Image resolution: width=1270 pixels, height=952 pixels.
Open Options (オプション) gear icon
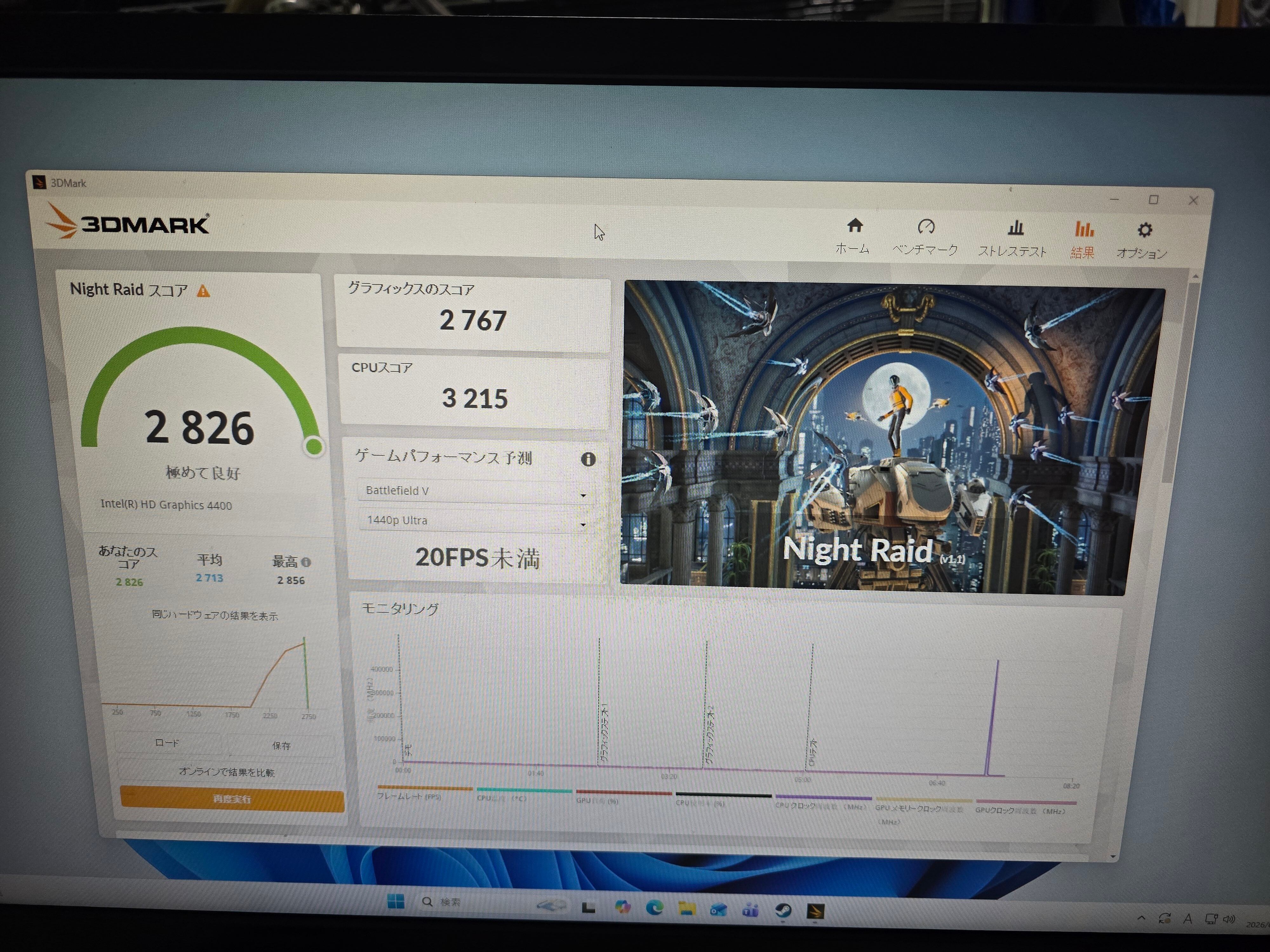point(1144,230)
